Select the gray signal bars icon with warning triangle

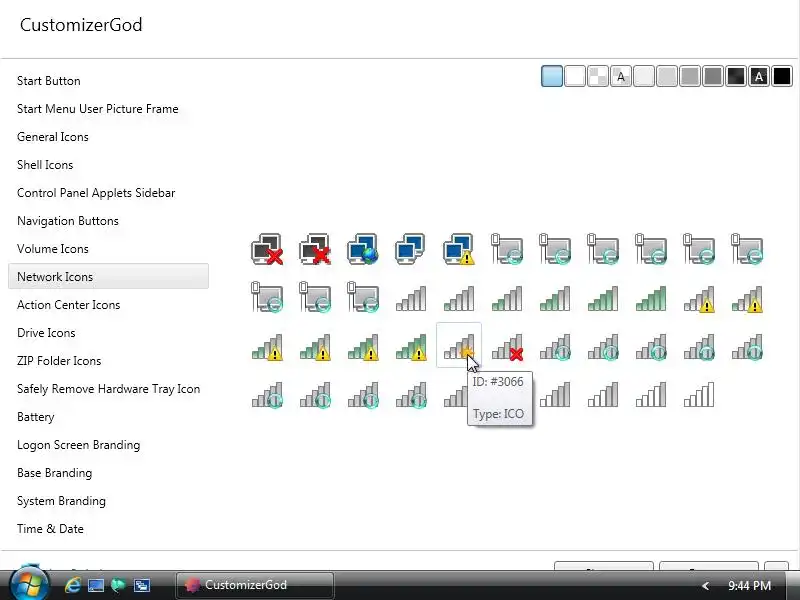pyautogui.click(x=698, y=298)
